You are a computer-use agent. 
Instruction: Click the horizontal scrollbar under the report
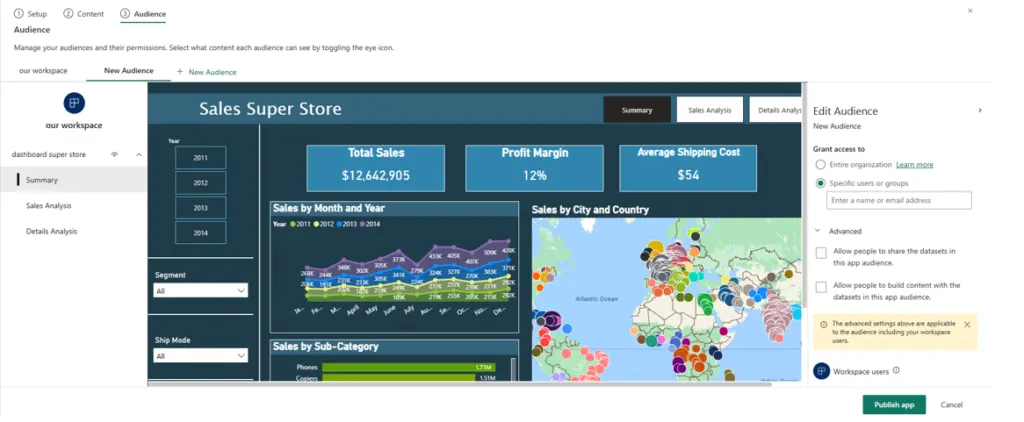click(x=460, y=384)
